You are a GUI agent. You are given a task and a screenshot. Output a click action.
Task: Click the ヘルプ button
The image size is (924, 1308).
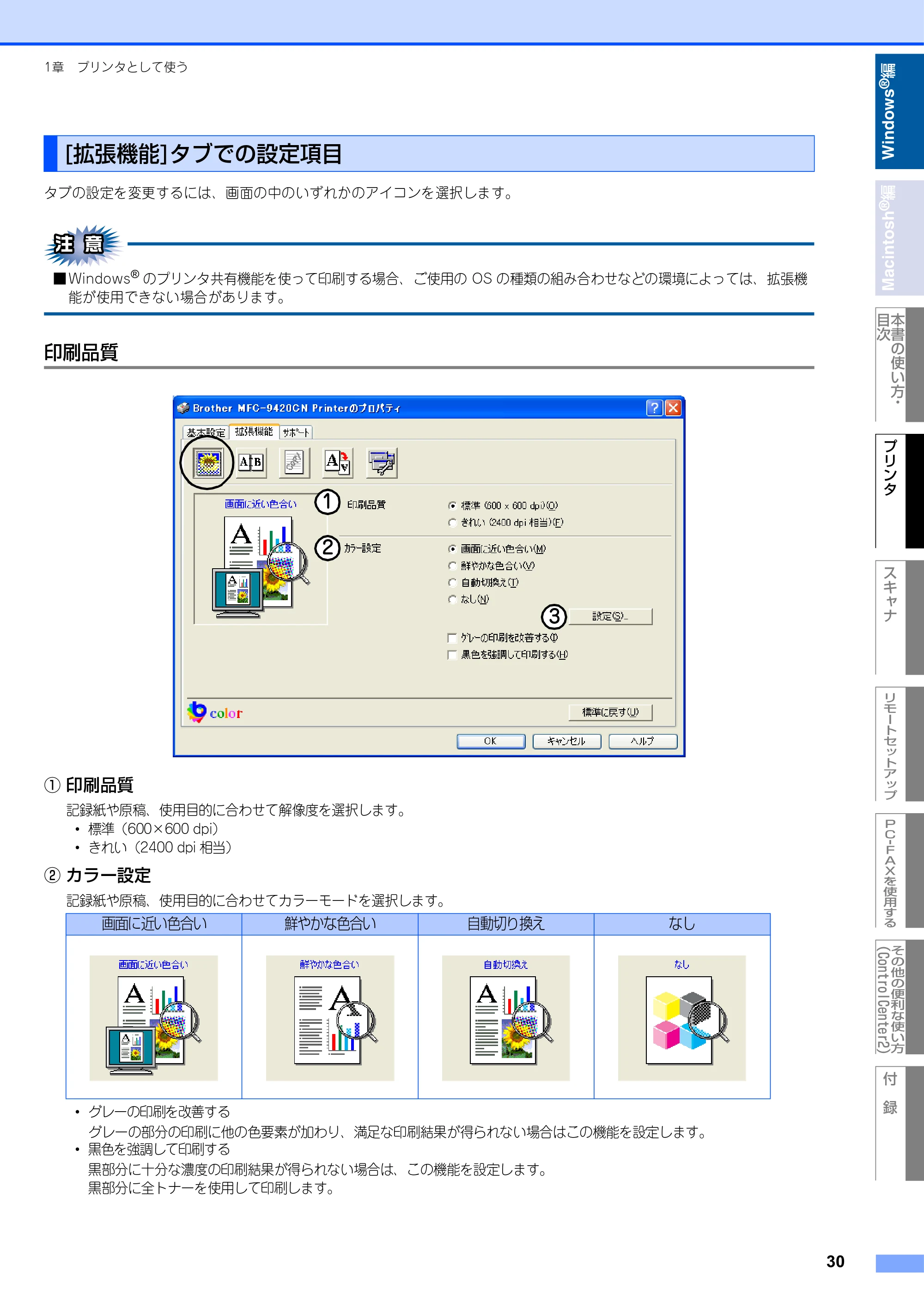click(643, 741)
